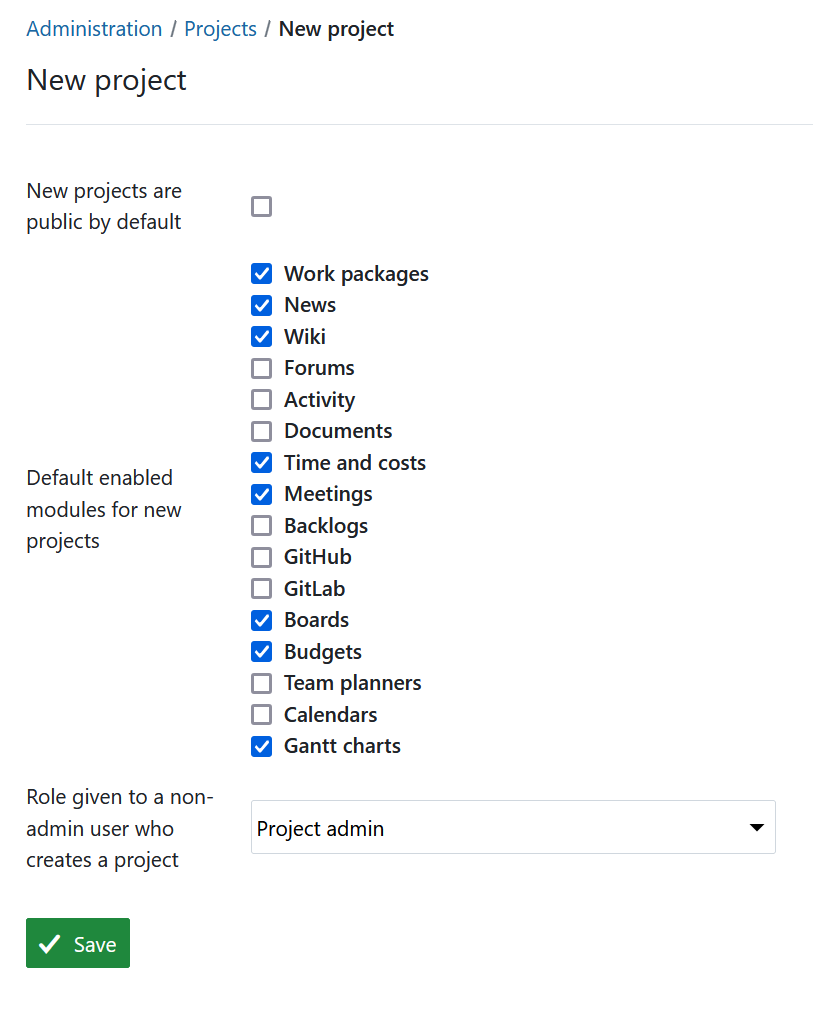Check the GitHub integration module

tap(261, 557)
